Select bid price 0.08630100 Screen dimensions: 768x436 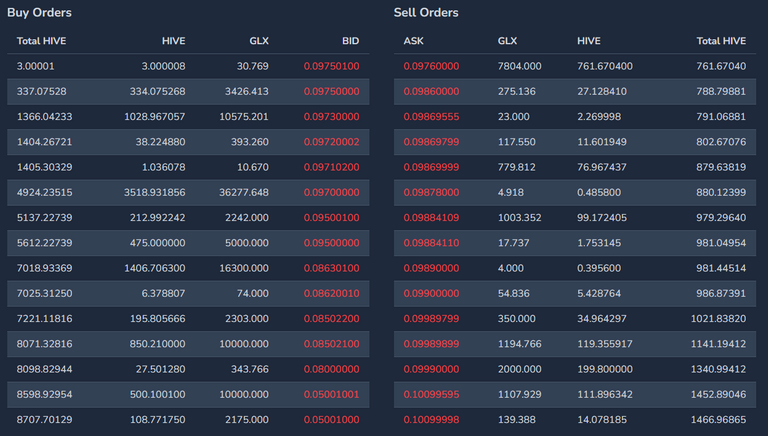(332, 268)
